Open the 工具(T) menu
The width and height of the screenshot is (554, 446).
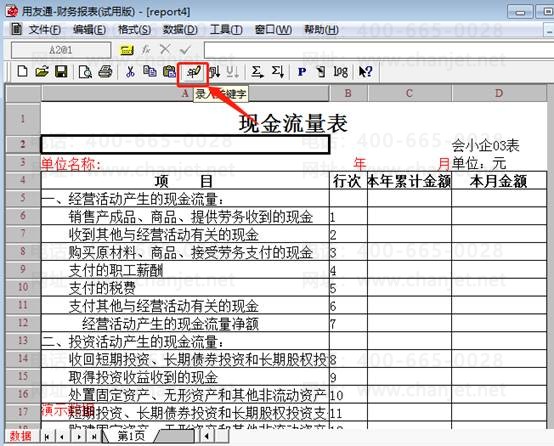pyautogui.click(x=226, y=30)
